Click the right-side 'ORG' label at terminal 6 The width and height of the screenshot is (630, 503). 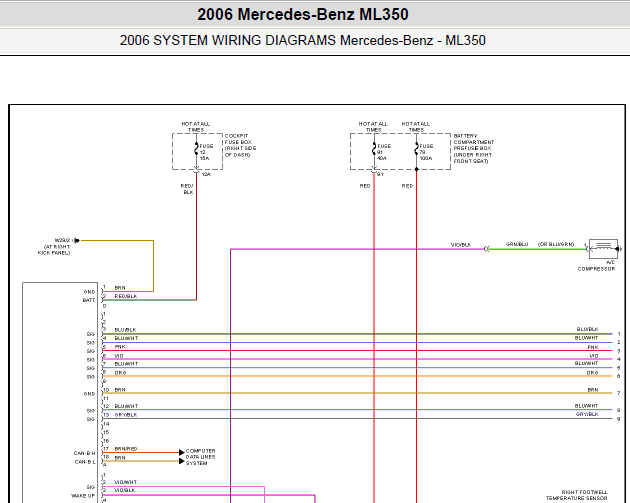(592, 373)
